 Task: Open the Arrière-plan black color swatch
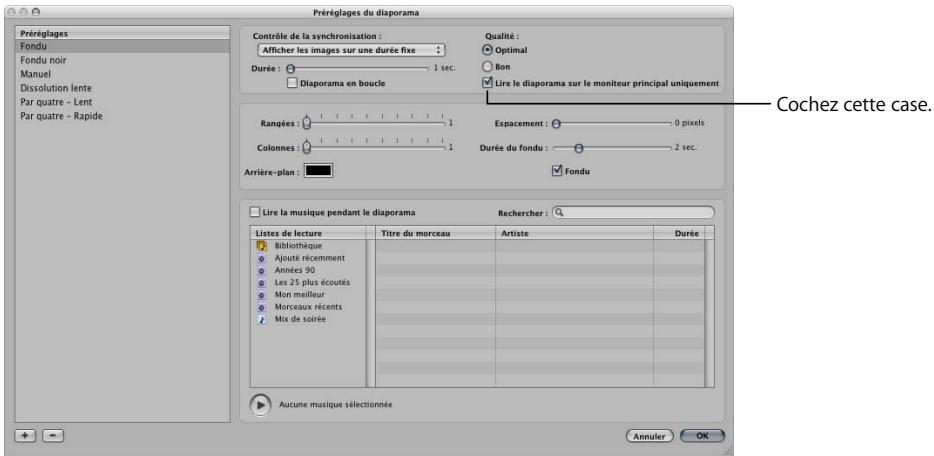319,171
